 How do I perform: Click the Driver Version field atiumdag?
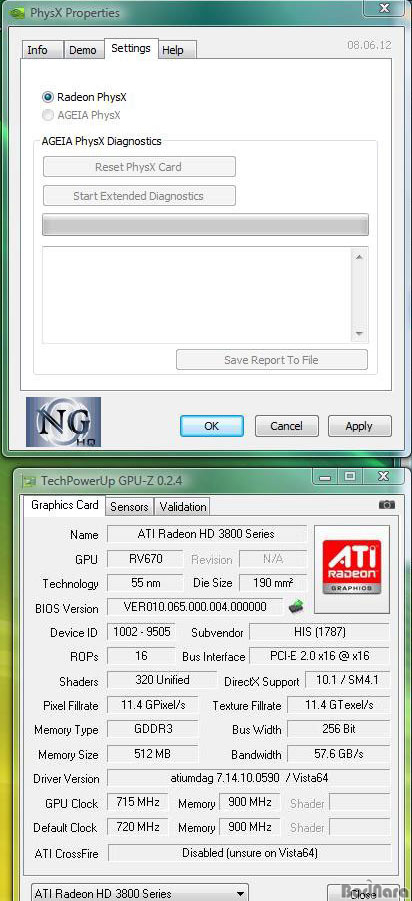pyautogui.click(x=249, y=777)
